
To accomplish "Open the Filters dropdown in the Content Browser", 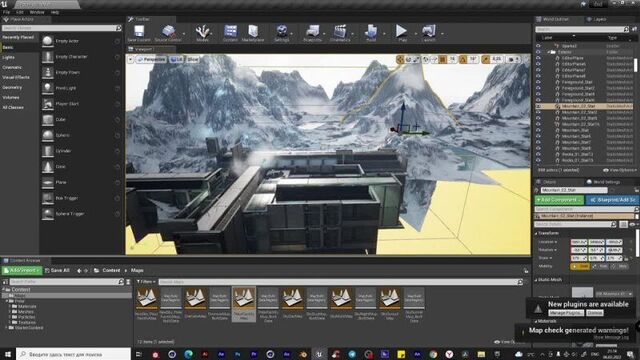I will click(146, 282).
